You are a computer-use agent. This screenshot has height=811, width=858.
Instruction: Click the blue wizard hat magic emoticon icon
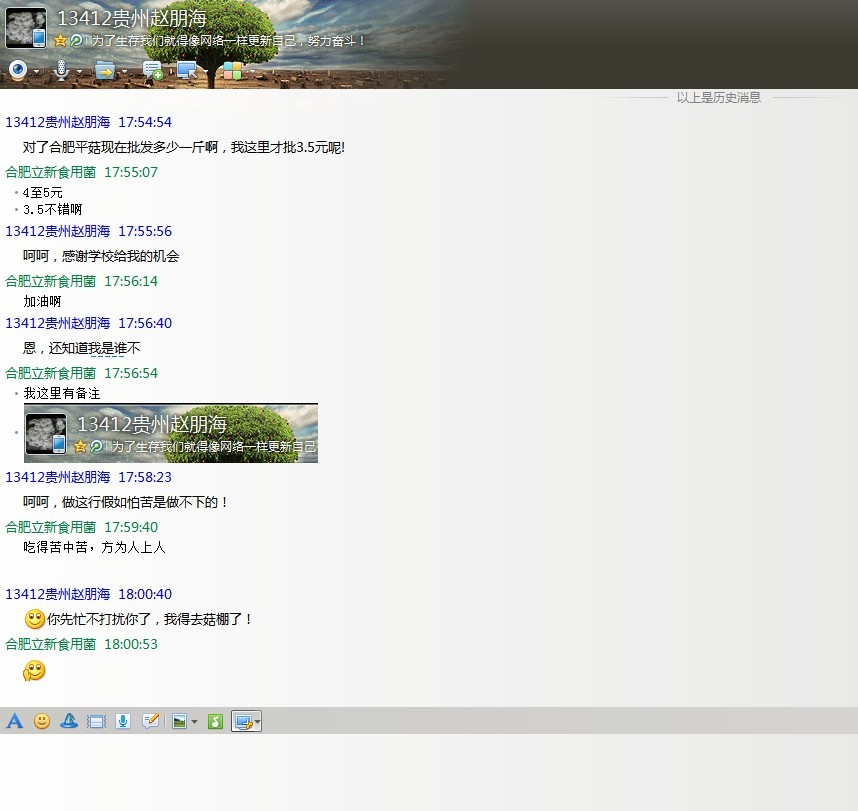pyautogui.click(x=69, y=721)
